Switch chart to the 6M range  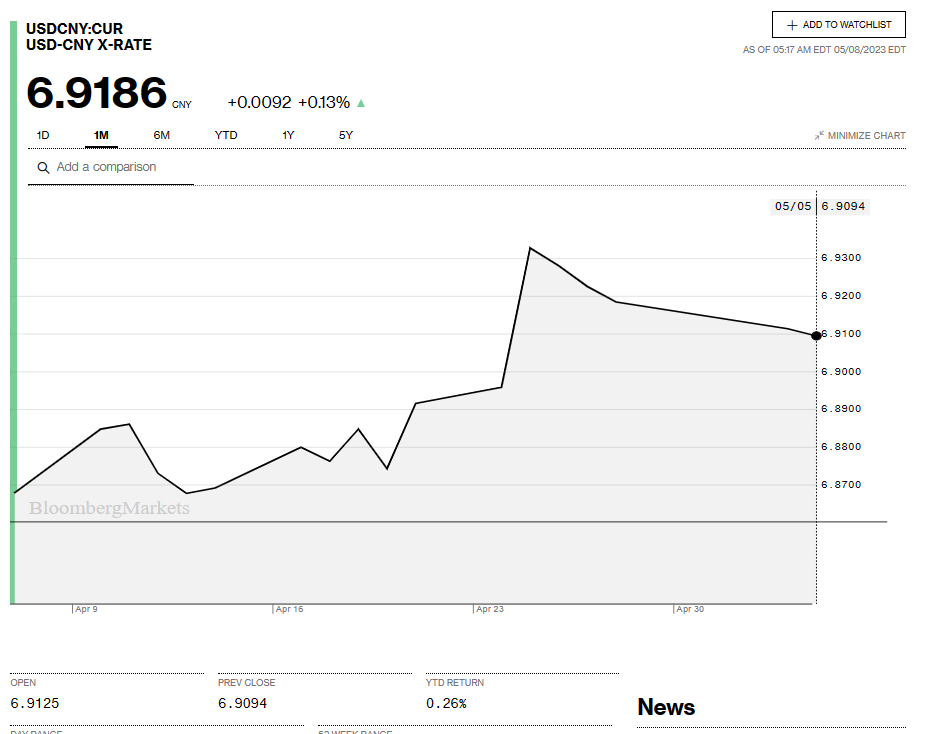pos(161,135)
